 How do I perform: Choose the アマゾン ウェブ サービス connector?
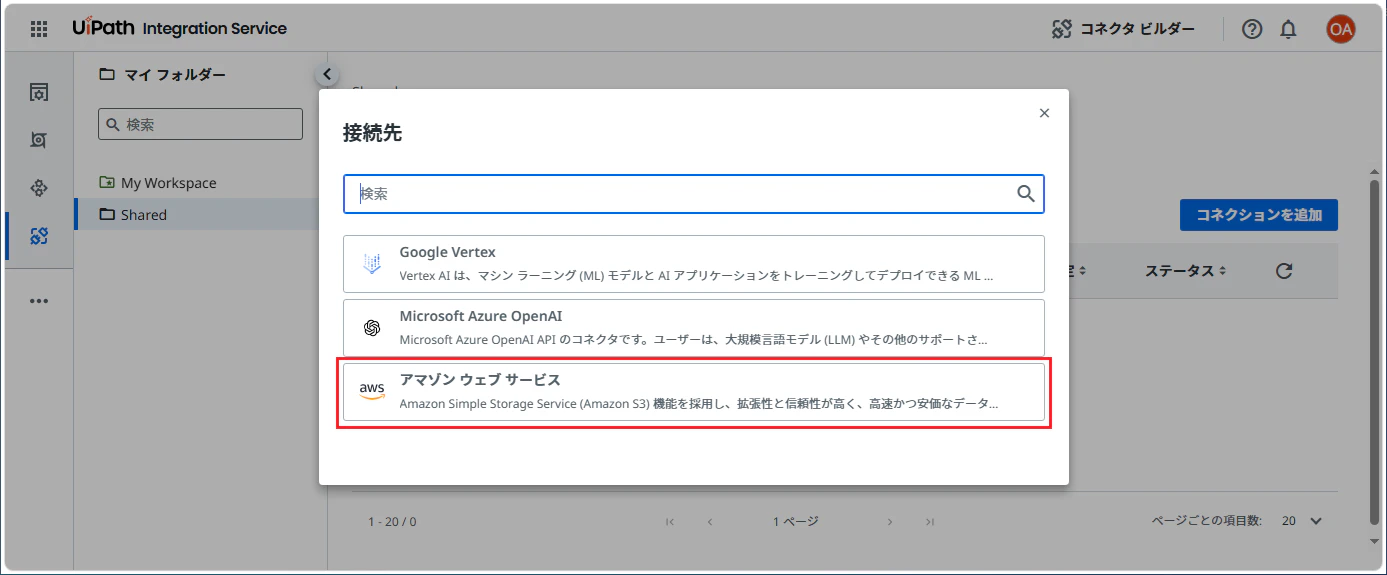click(x=694, y=392)
